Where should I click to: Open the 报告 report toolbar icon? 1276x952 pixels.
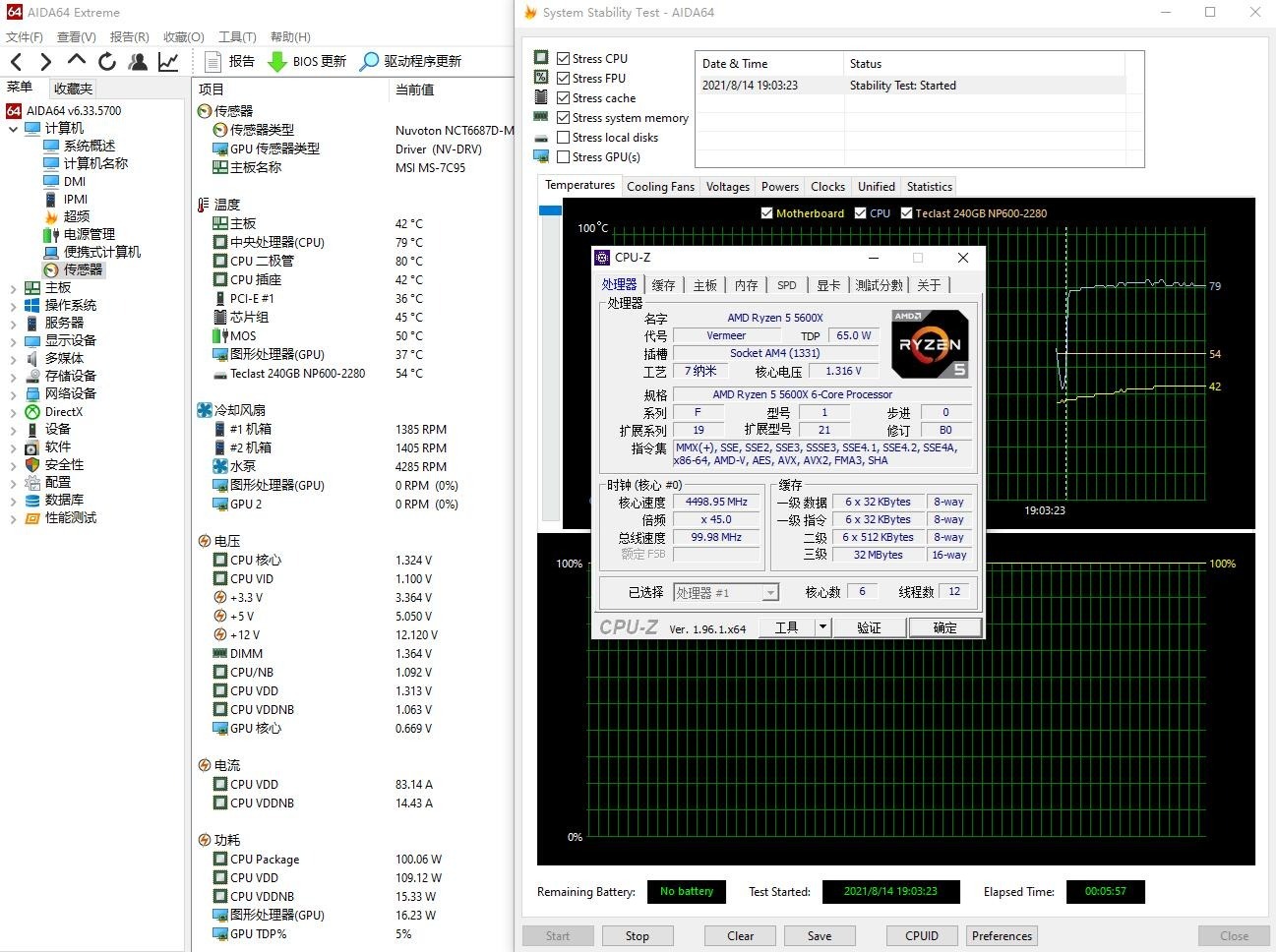(x=213, y=61)
